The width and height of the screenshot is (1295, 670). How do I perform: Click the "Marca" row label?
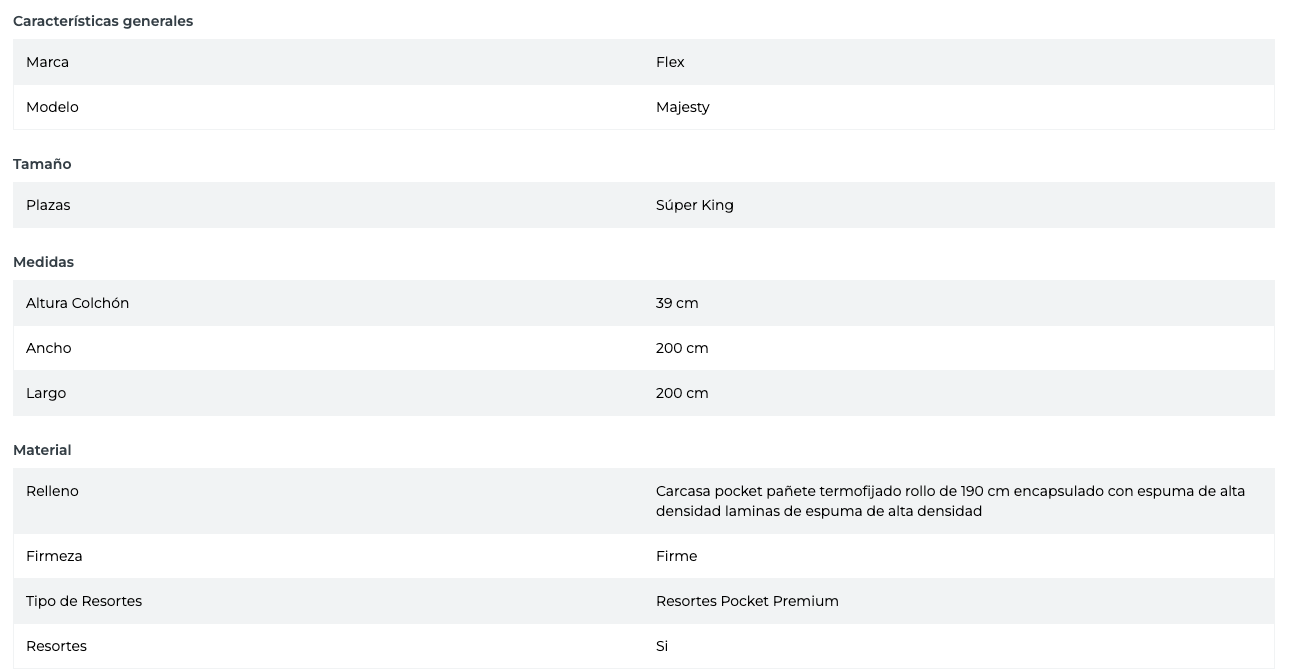pos(47,62)
